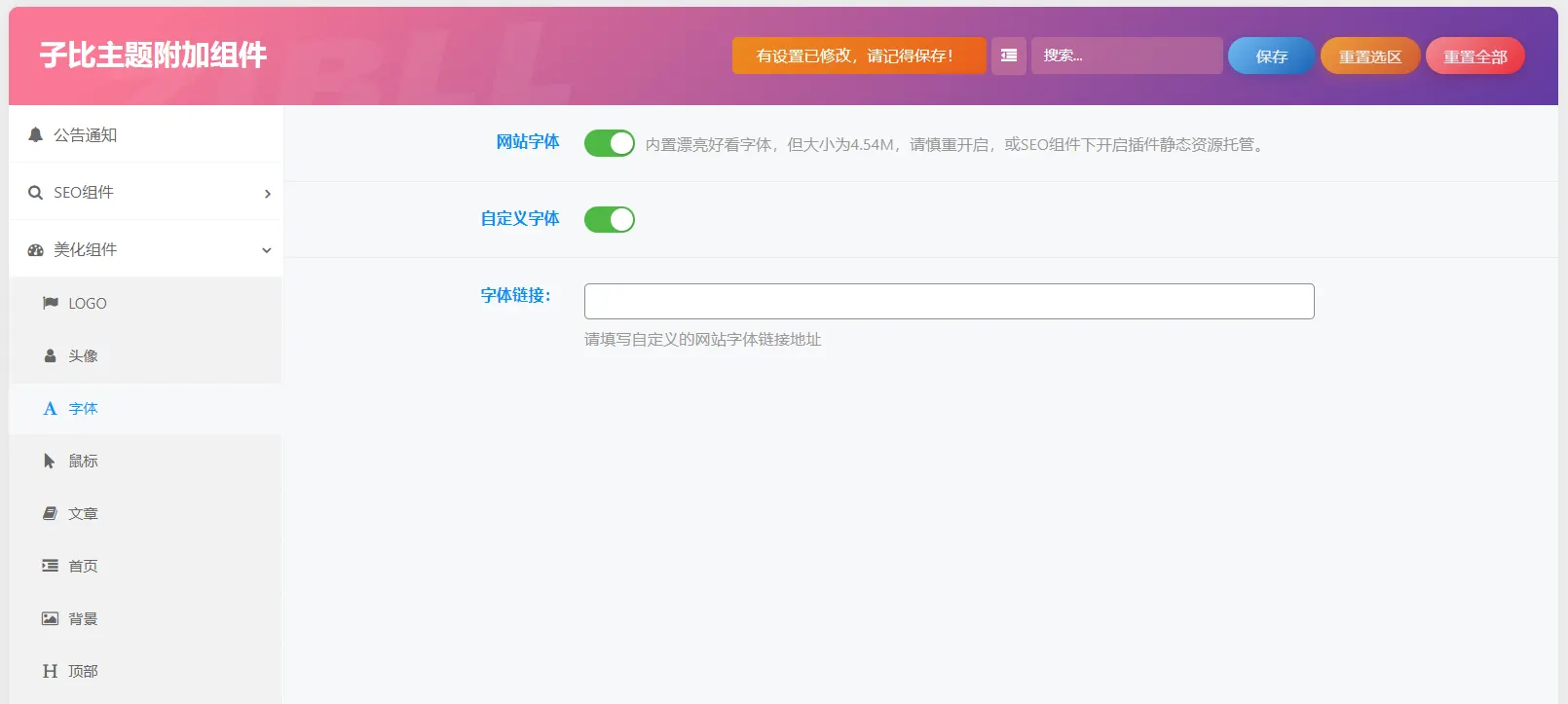Open the 头像 settings submenu
This screenshot has width=1568, height=704.
point(146,355)
